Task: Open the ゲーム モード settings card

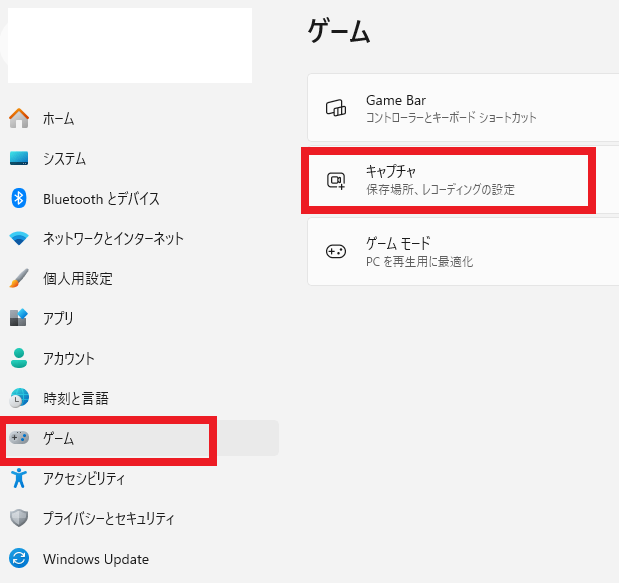Action: point(462,252)
